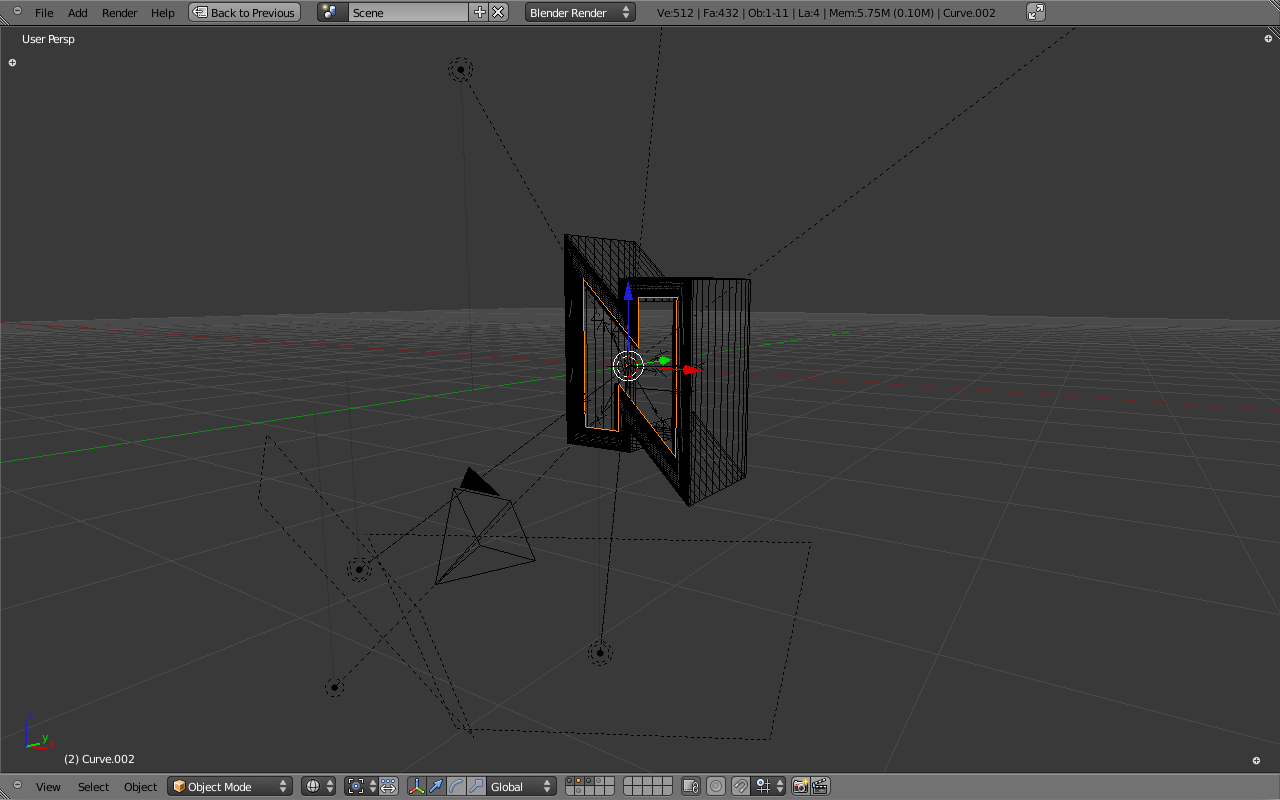Click the OpenGL render animation clapper icon
This screenshot has height=800, width=1280.
[821, 787]
